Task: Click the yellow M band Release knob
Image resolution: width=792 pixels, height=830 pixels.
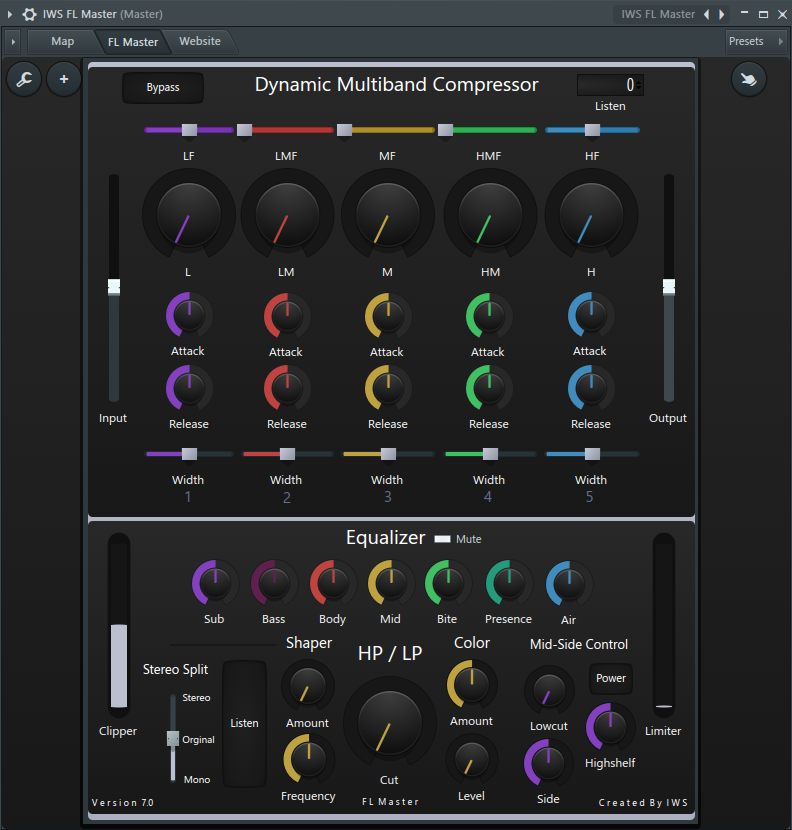Action: pyautogui.click(x=388, y=388)
